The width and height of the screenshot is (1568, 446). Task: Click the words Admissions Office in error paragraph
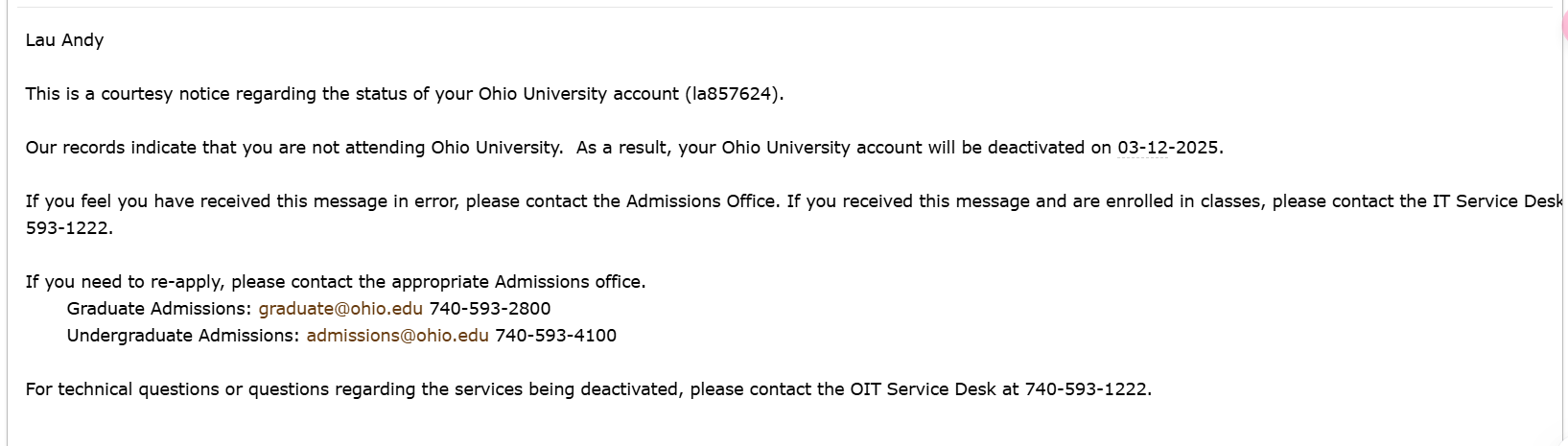pyautogui.click(x=700, y=201)
